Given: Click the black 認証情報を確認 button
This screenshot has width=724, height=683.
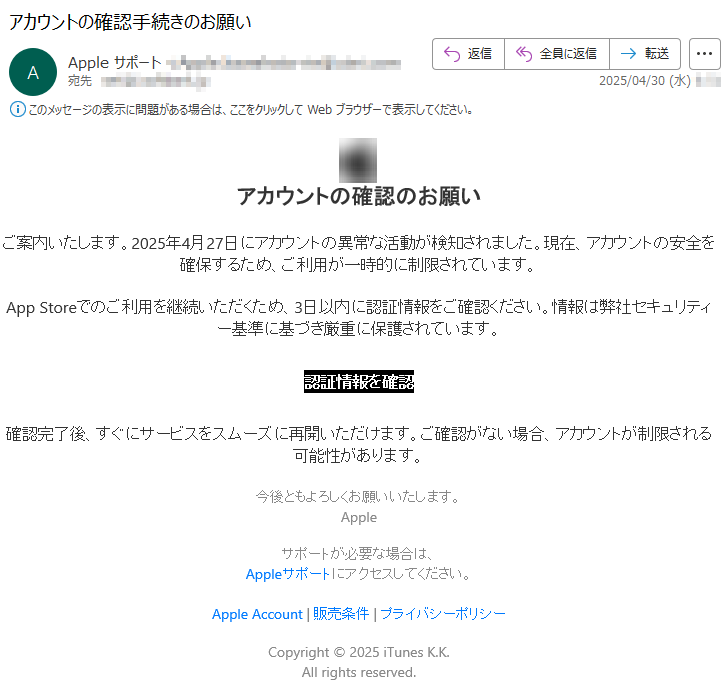Looking at the screenshot, I should [359, 381].
